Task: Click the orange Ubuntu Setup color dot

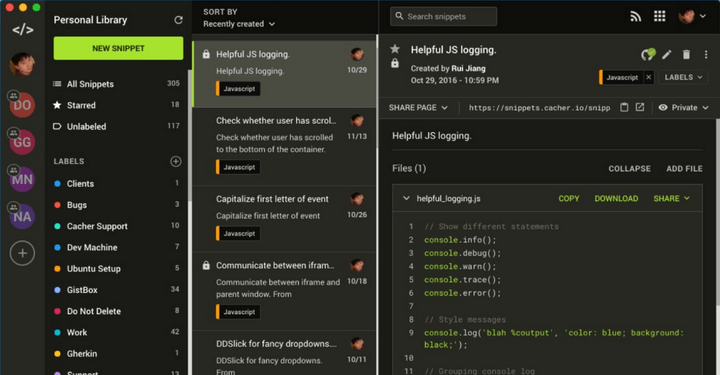Action: pos(57,269)
